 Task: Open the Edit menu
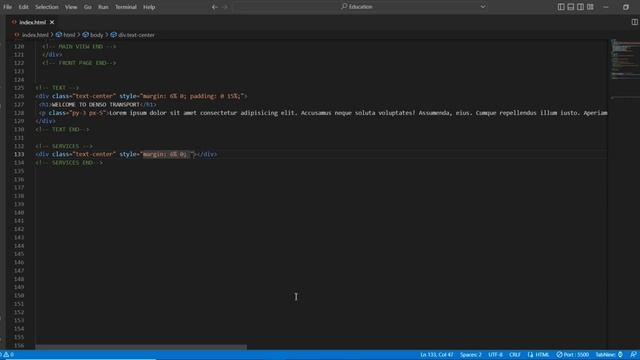(23, 7)
